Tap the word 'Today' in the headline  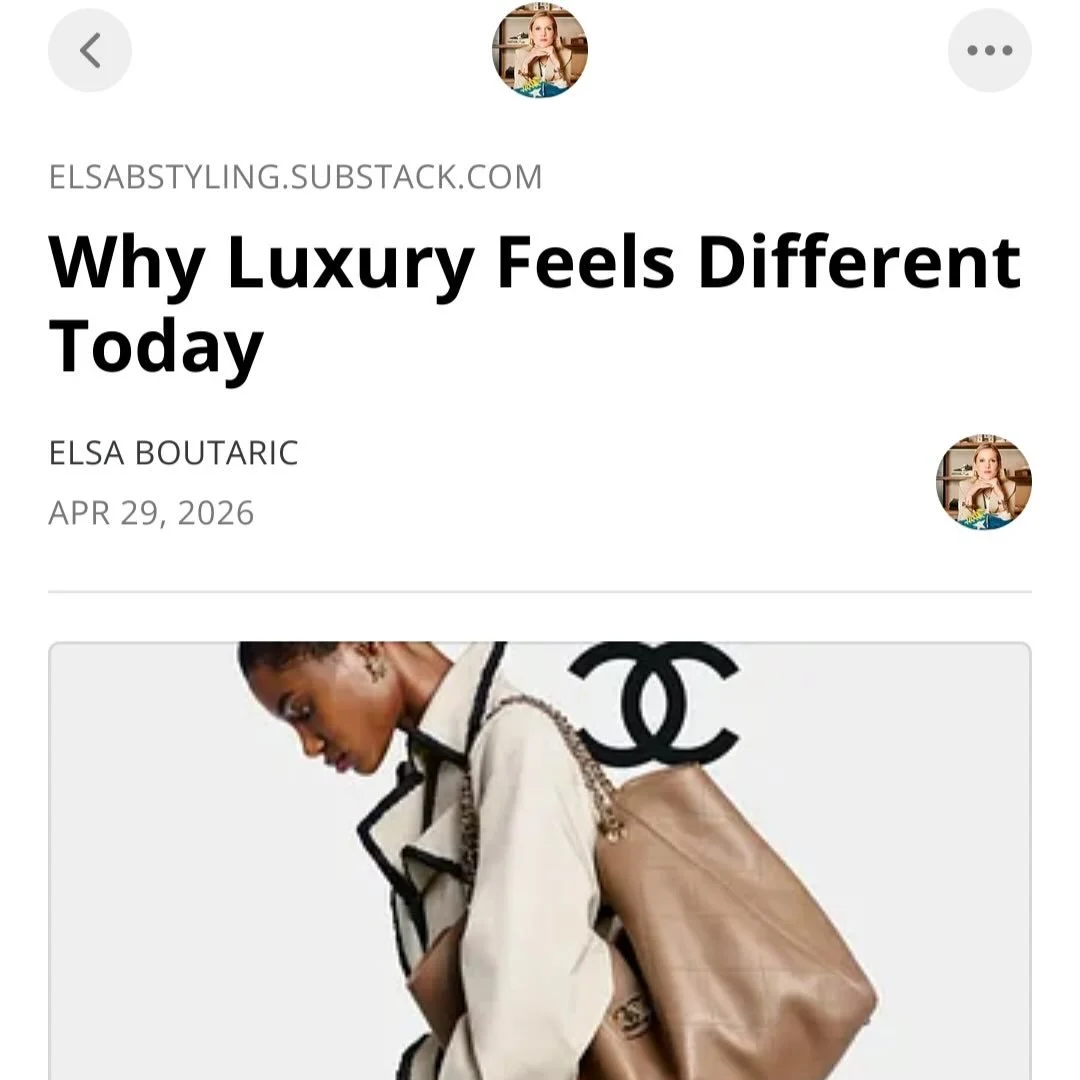click(156, 346)
